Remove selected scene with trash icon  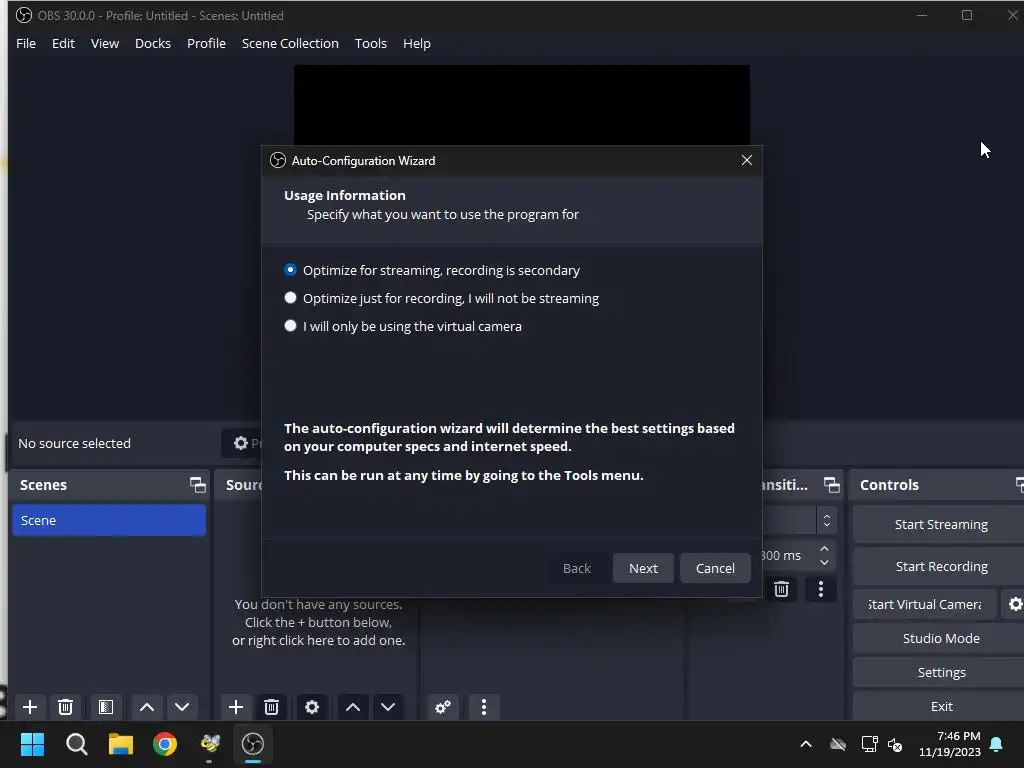(65, 707)
